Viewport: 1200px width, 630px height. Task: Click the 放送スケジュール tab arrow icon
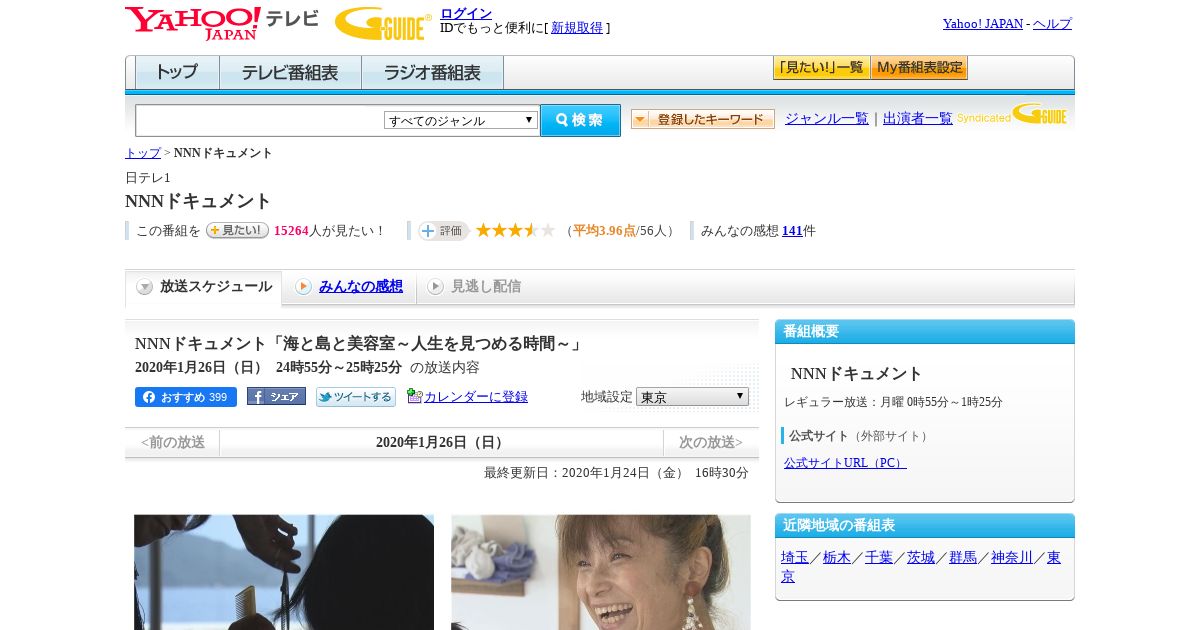tap(145, 287)
